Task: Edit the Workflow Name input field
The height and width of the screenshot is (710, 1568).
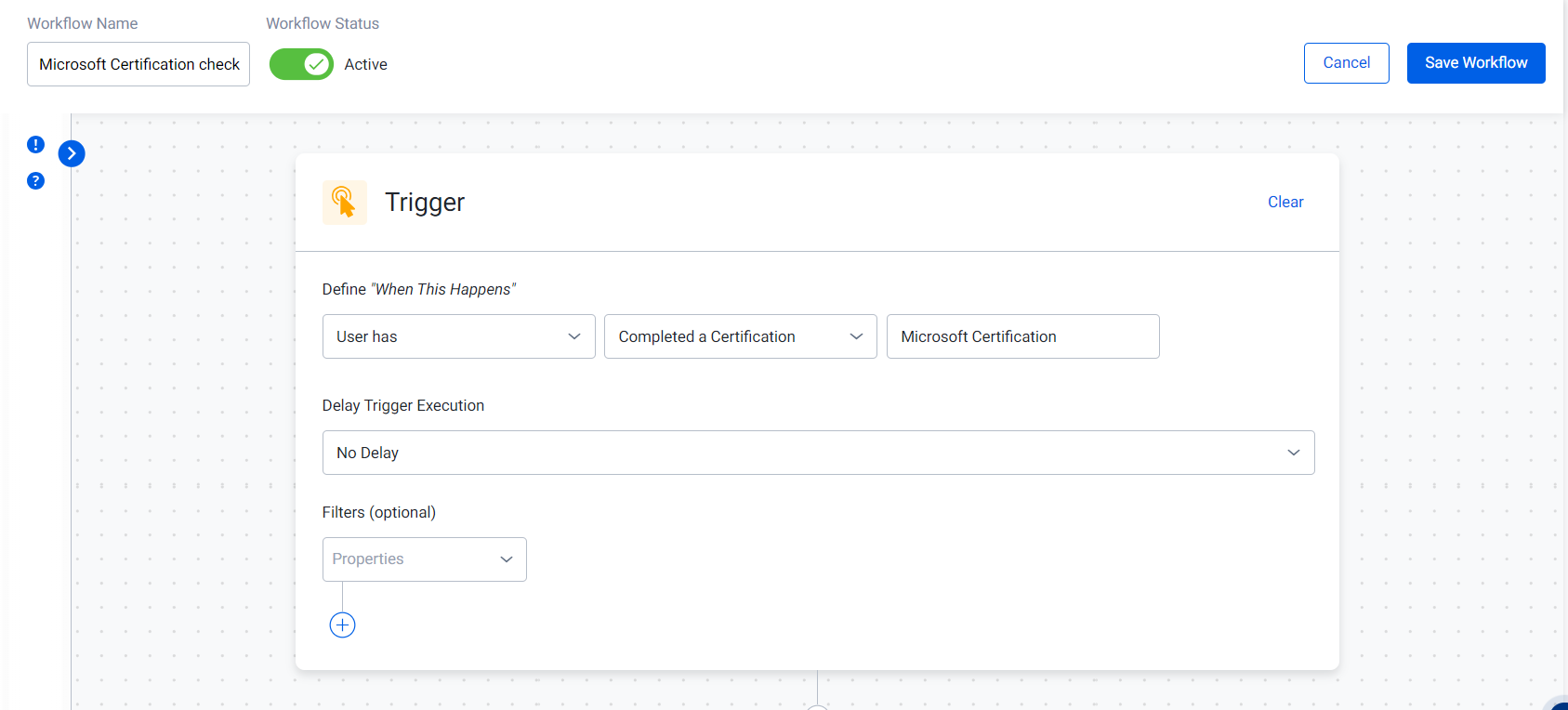Action: [x=138, y=64]
